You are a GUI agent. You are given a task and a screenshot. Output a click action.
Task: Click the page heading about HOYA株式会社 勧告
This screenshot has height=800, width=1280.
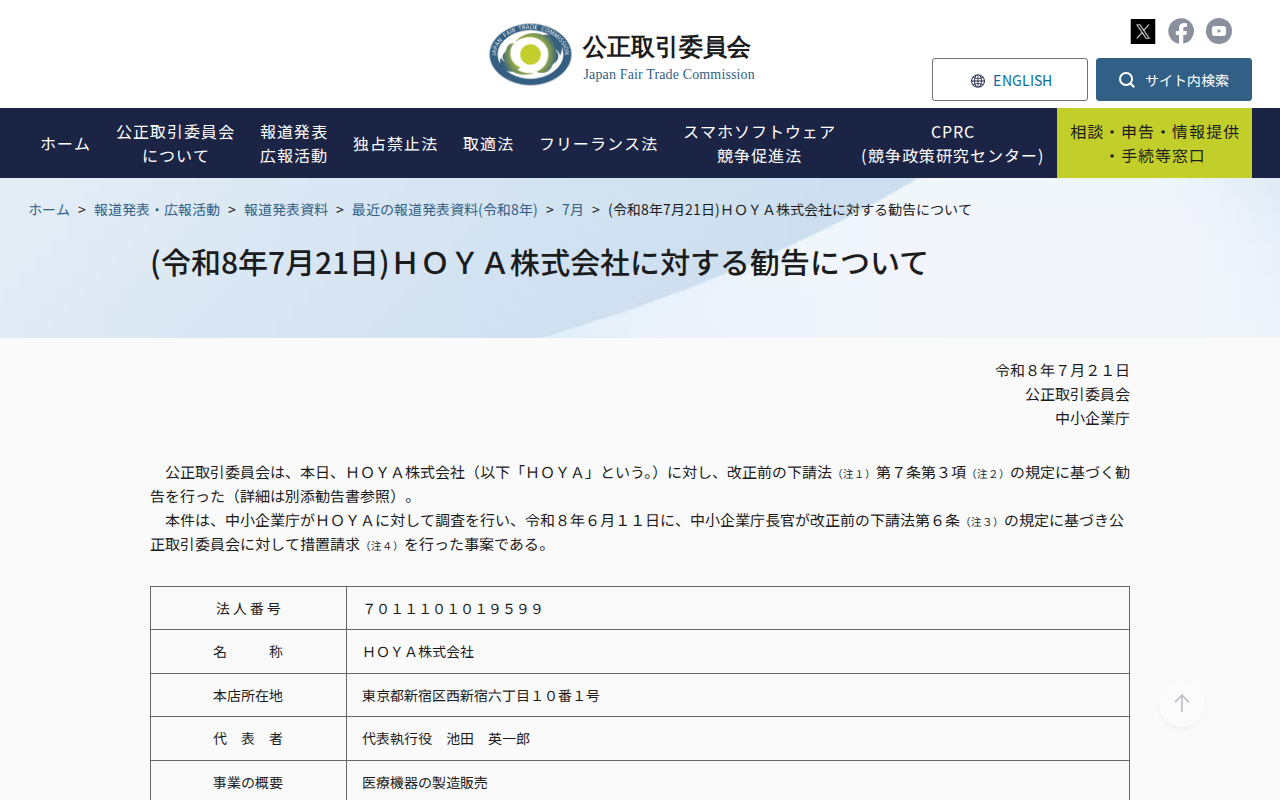tap(539, 263)
